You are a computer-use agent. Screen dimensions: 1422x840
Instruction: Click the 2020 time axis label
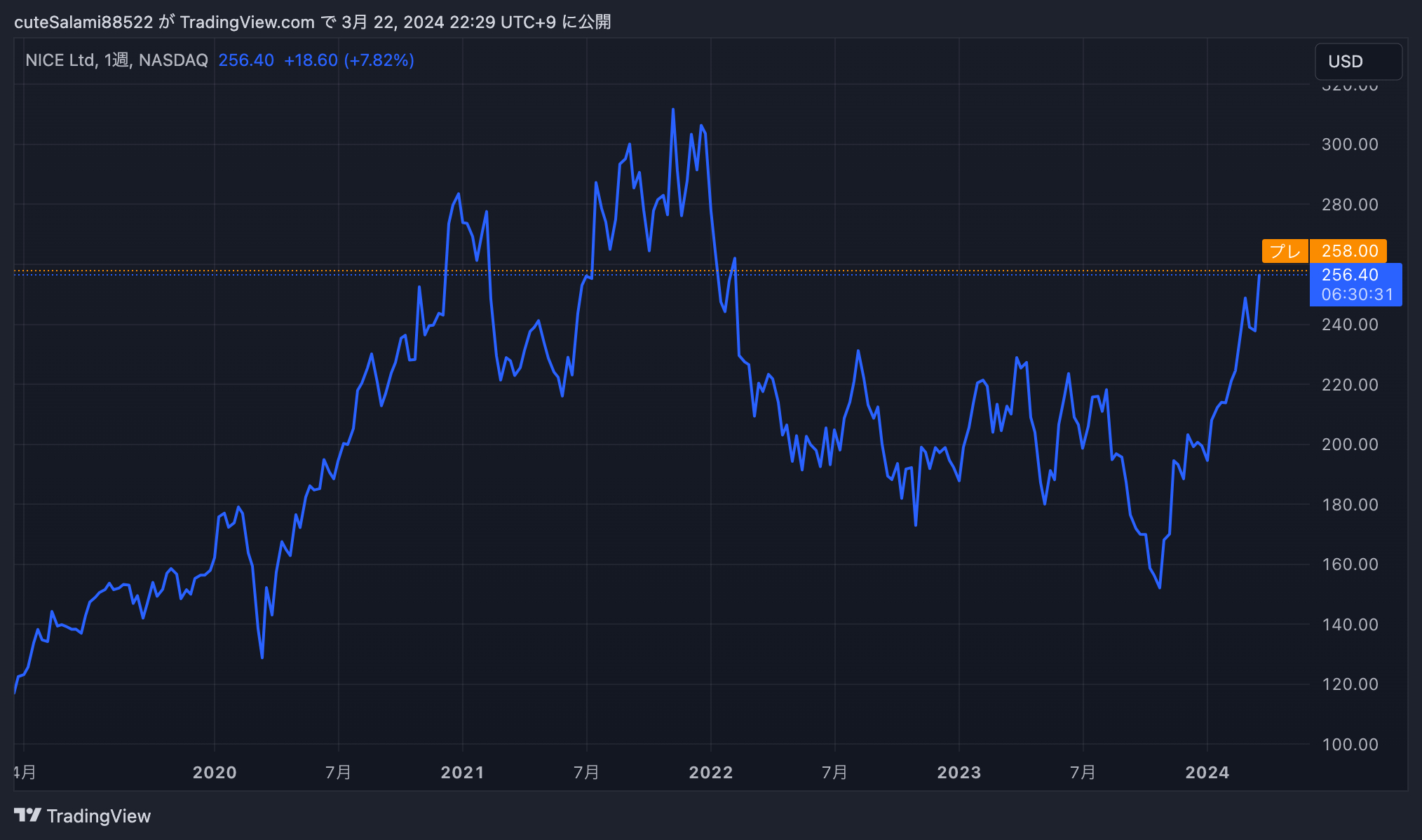(x=215, y=773)
